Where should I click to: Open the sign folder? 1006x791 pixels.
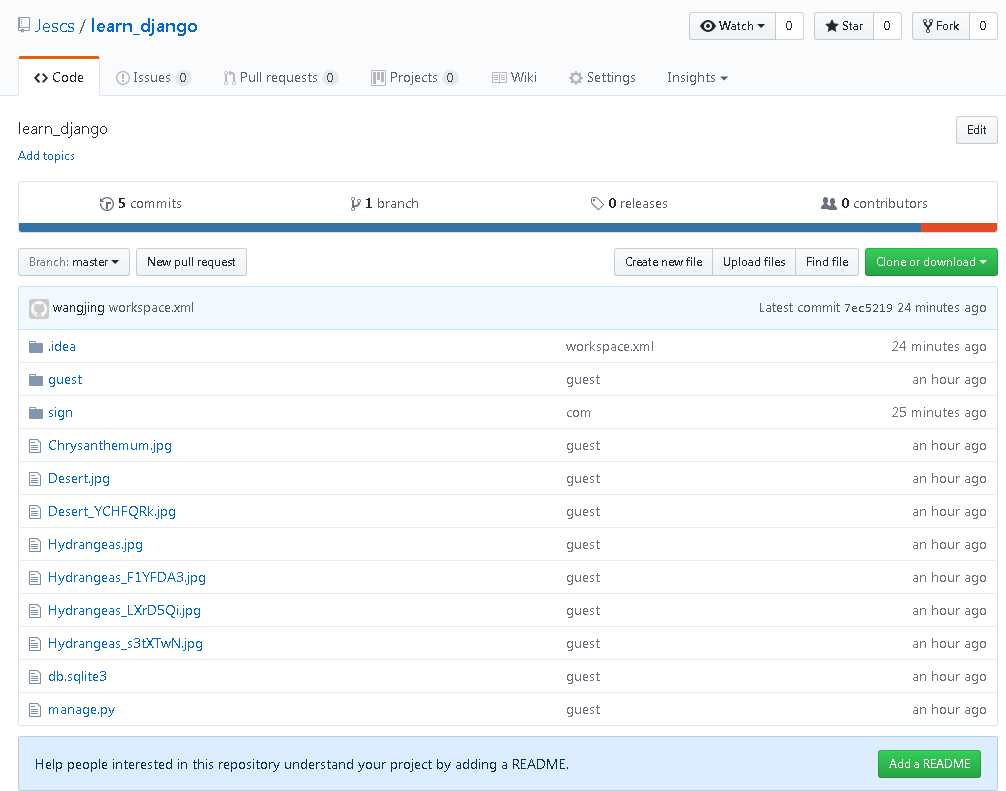(60, 413)
